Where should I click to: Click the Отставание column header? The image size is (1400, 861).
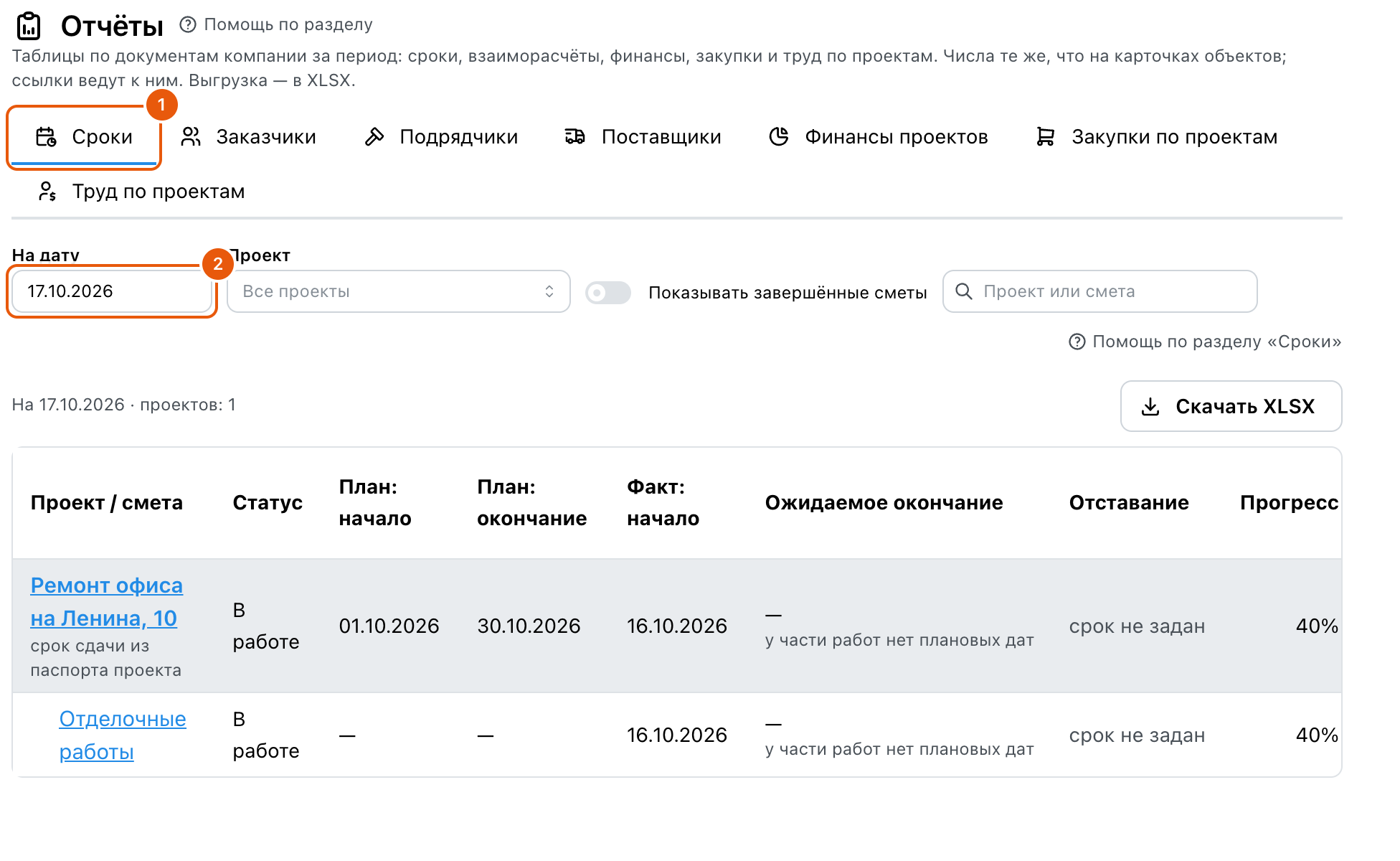1129,502
